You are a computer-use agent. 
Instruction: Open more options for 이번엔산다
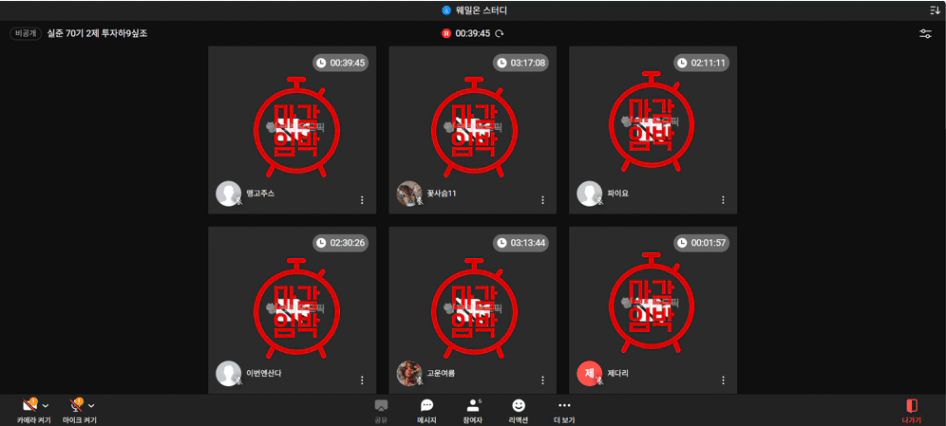(362, 380)
